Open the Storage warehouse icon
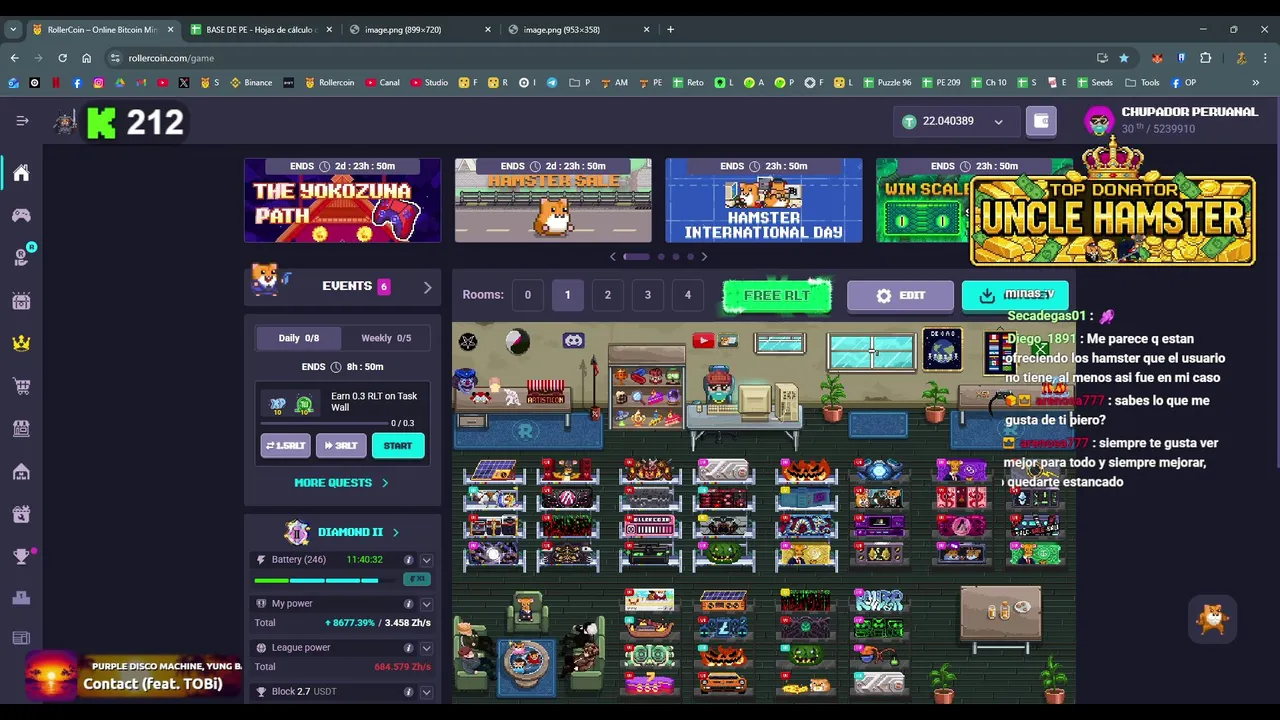This screenshot has height=720, width=1280. [x=21, y=471]
